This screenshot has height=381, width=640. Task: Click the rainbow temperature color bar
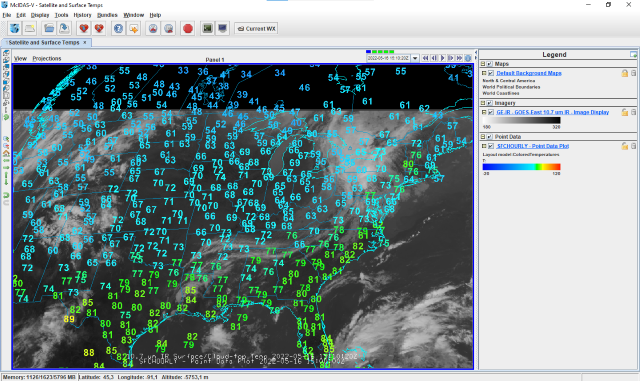(x=521, y=167)
